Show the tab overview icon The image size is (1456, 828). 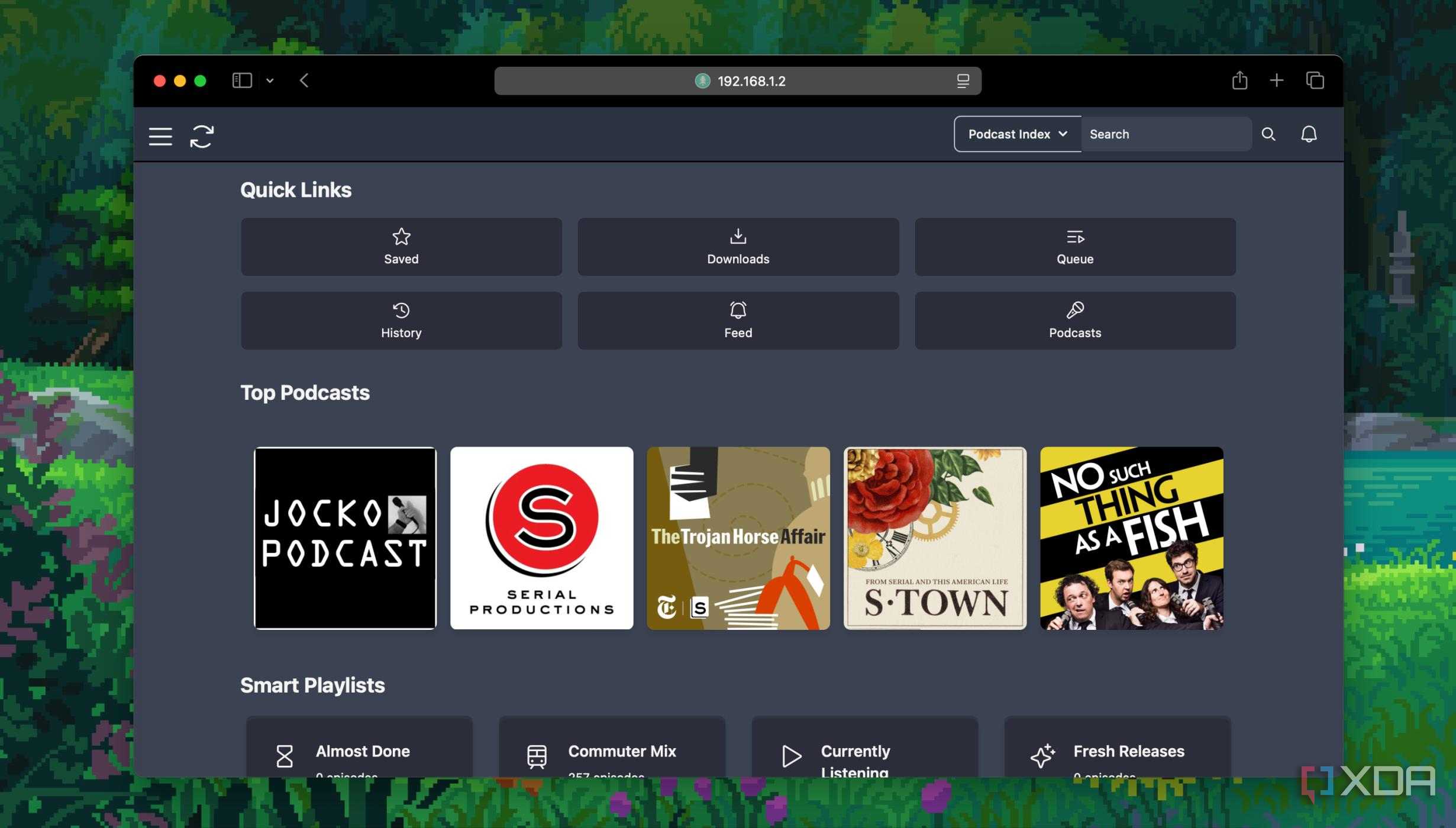coord(1315,80)
